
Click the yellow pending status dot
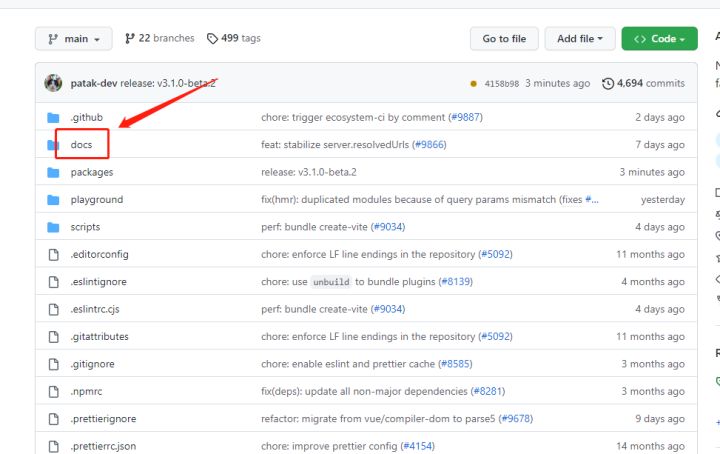tap(473, 84)
